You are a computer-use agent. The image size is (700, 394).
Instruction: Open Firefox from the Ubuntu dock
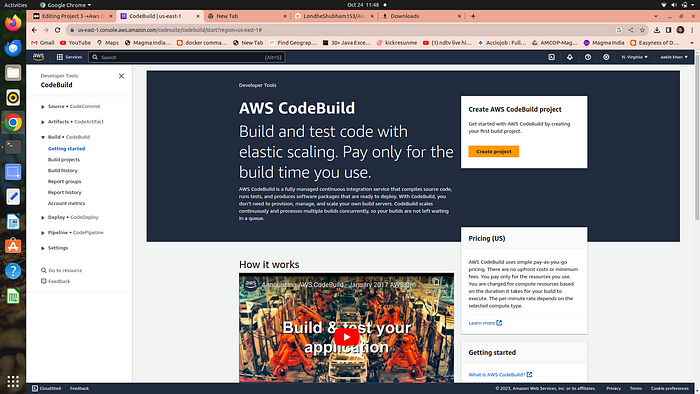tap(13, 23)
